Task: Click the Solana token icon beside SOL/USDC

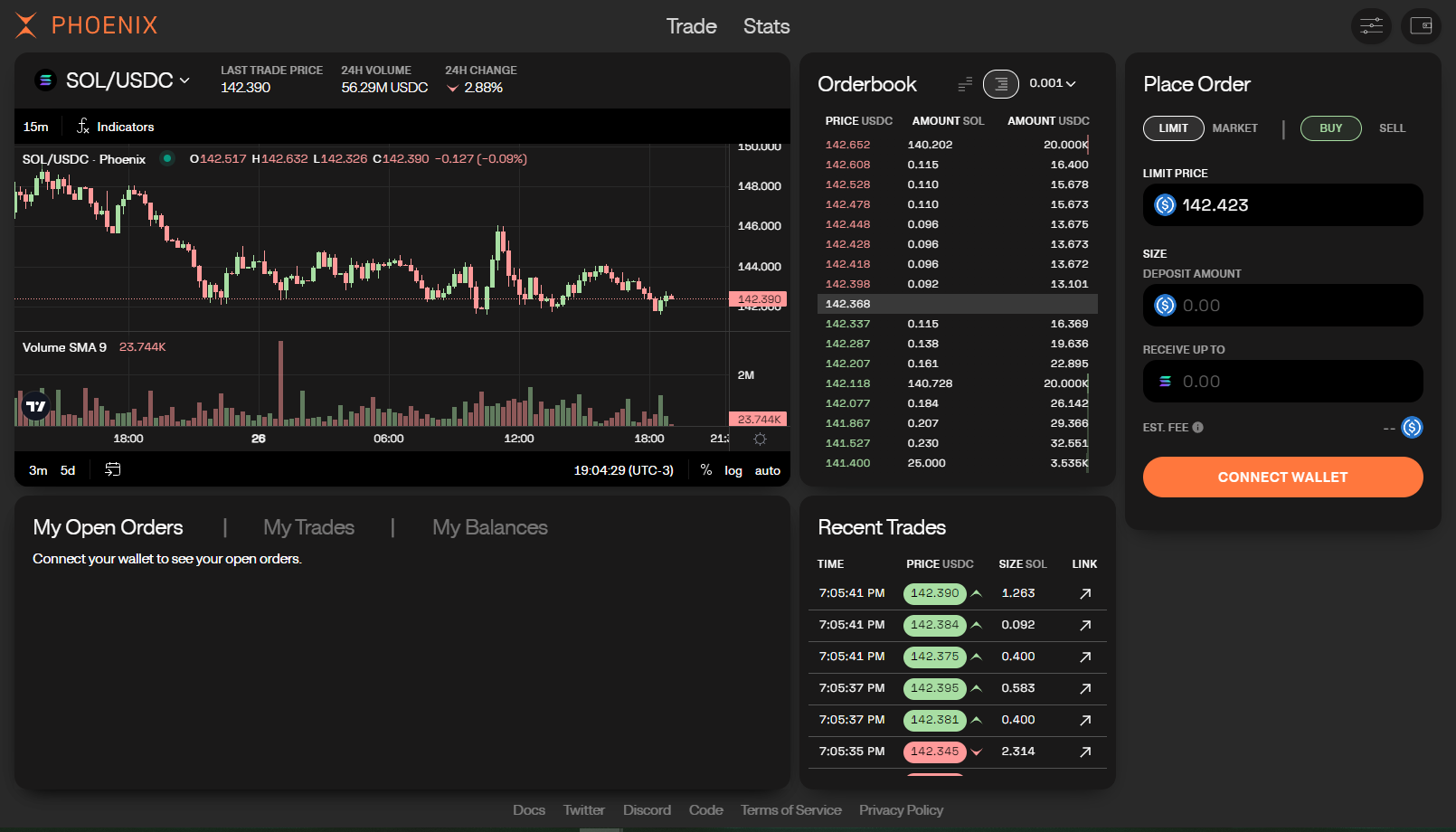Action: point(44,80)
